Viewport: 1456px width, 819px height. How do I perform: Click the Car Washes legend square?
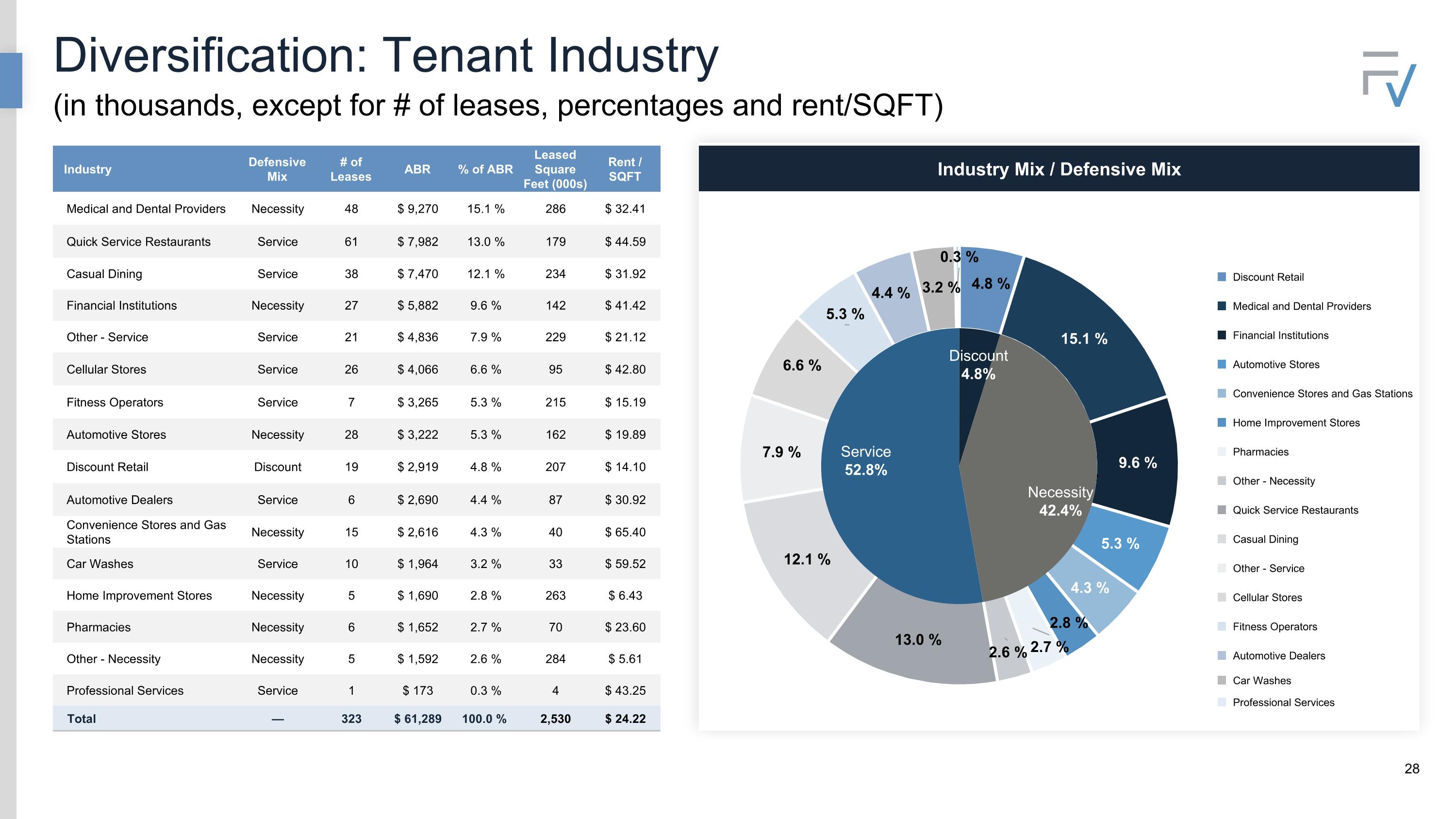(x=1222, y=681)
